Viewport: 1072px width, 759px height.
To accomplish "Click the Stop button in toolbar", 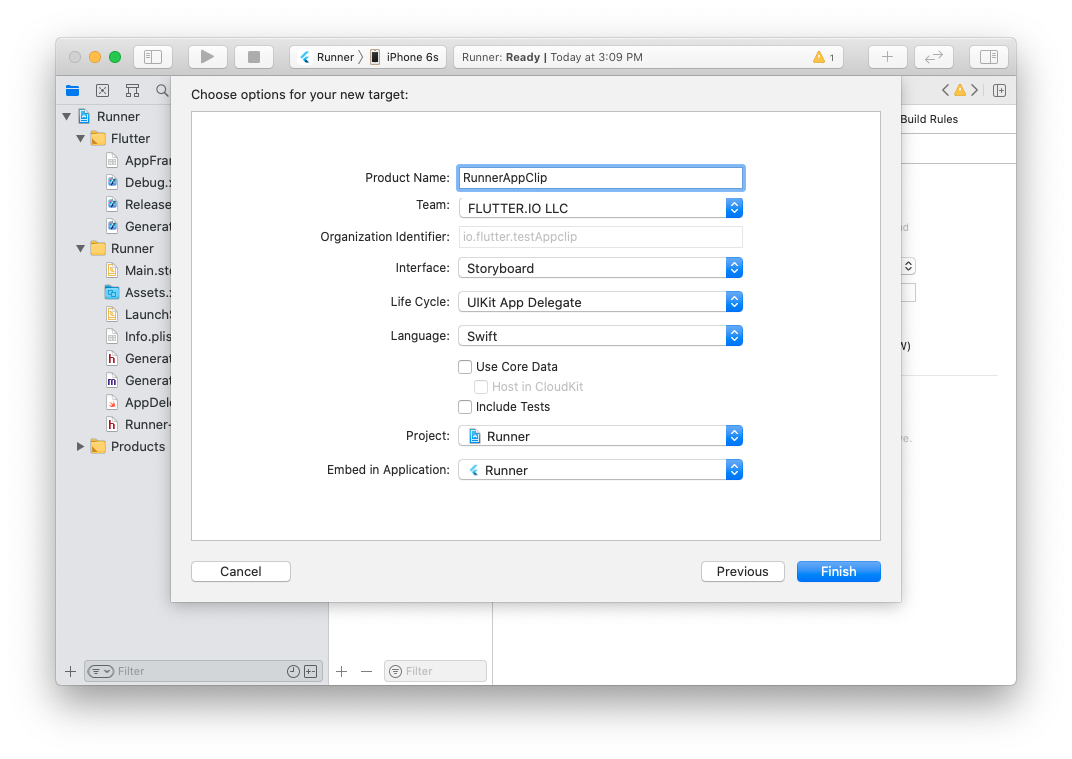I will coord(254,57).
